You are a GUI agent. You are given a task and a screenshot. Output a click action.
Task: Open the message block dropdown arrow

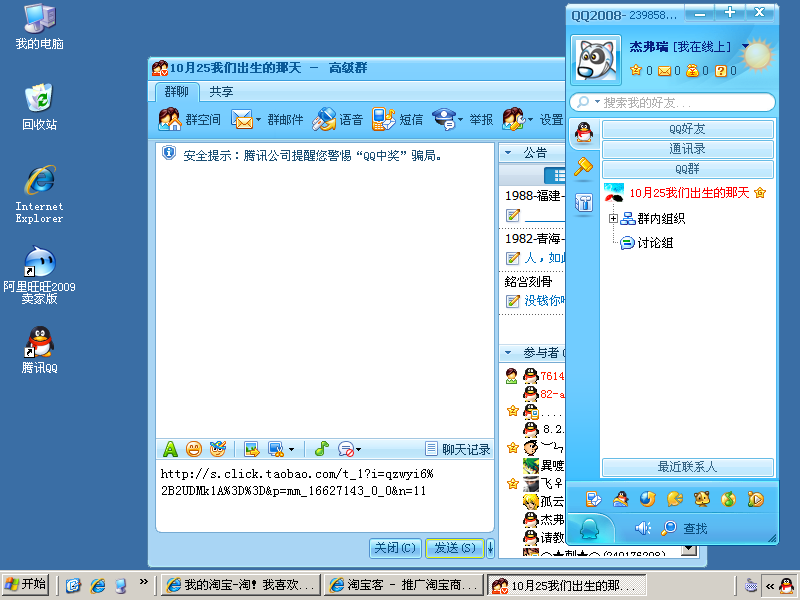(x=359, y=449)
